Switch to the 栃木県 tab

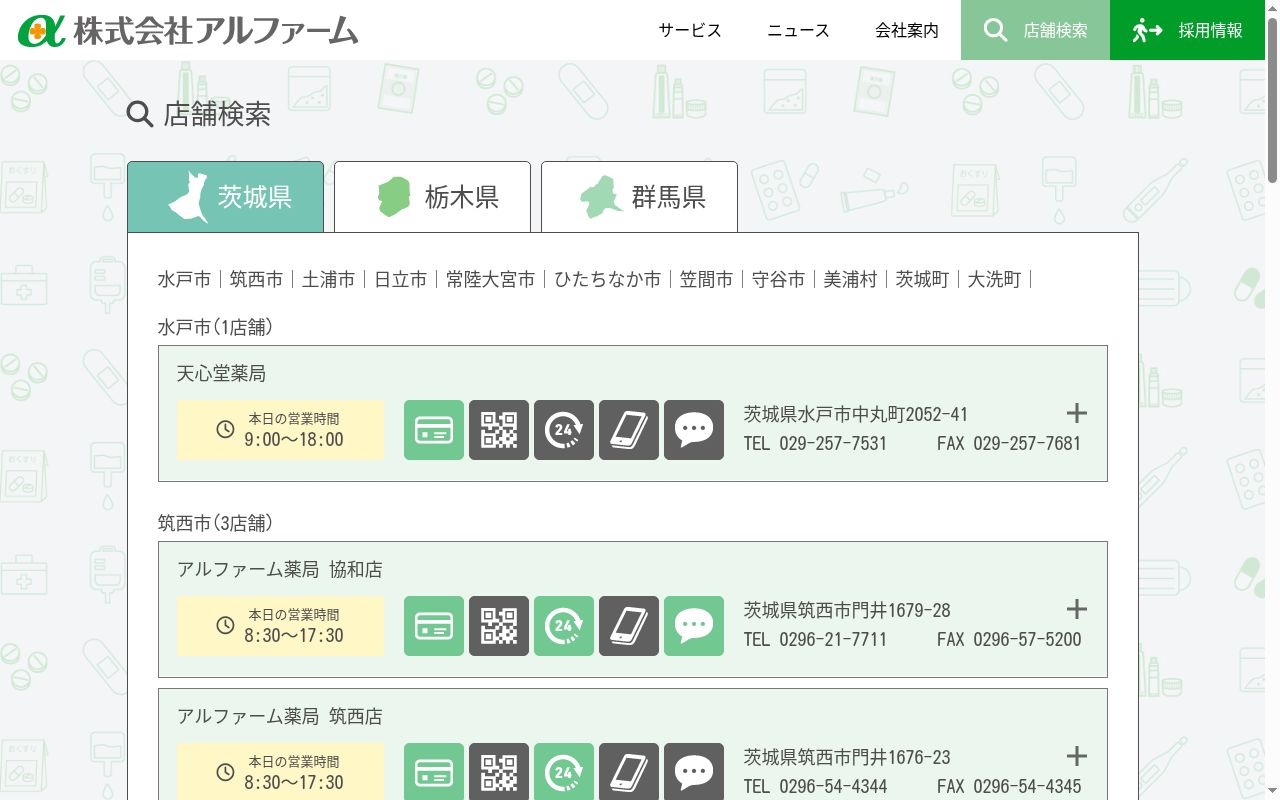coord(432,197)
